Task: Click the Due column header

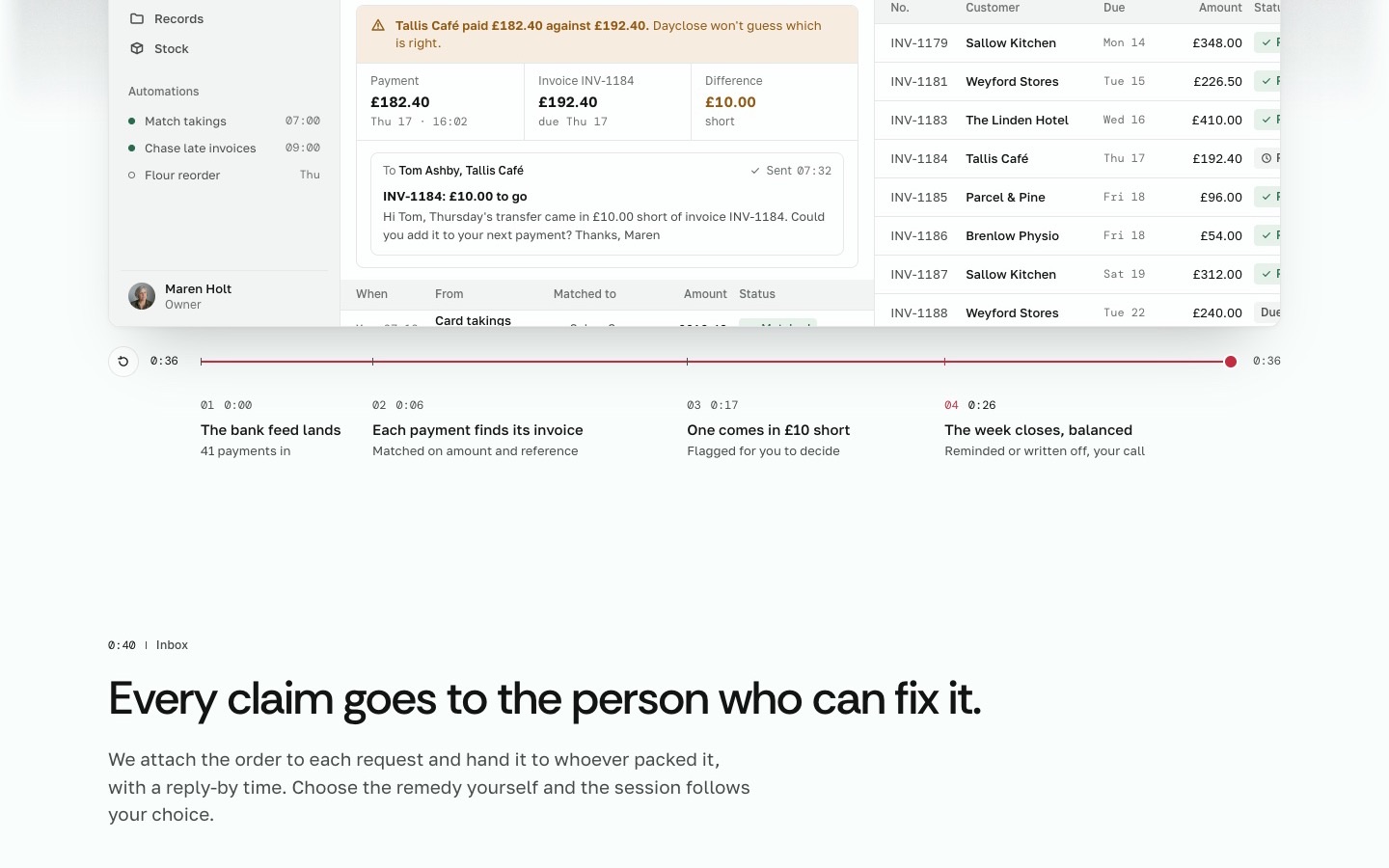Action: pos(1114,8)
